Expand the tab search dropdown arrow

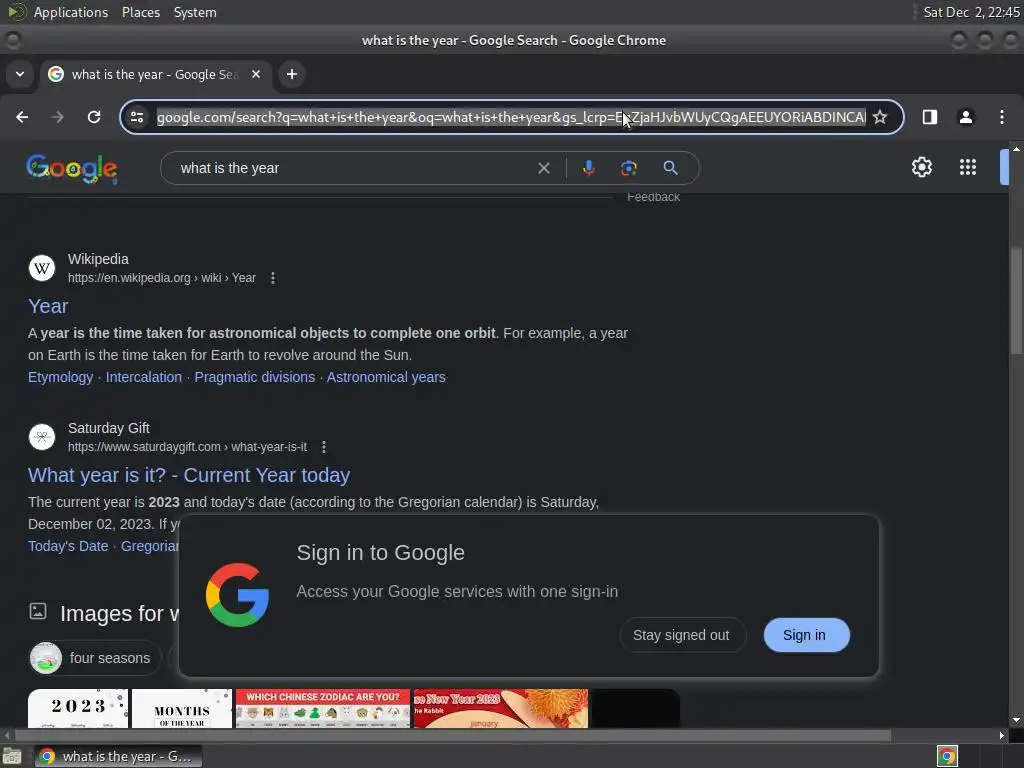[x=20, y=74]
